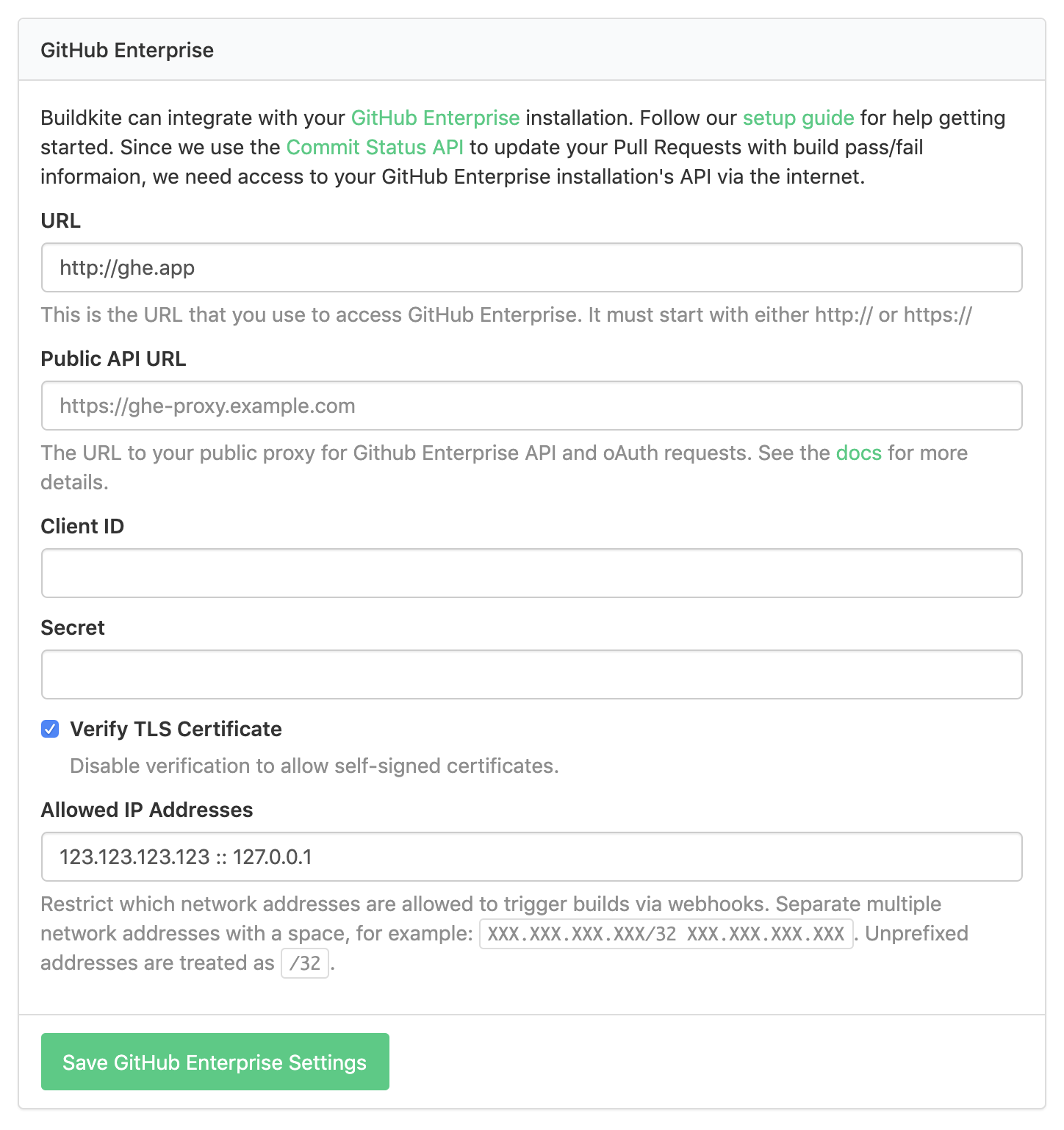This screenshot has height=1130, width=1064.
Task: Focus the URL field containing http://ghe.app
Action: (x=531, y=267)
